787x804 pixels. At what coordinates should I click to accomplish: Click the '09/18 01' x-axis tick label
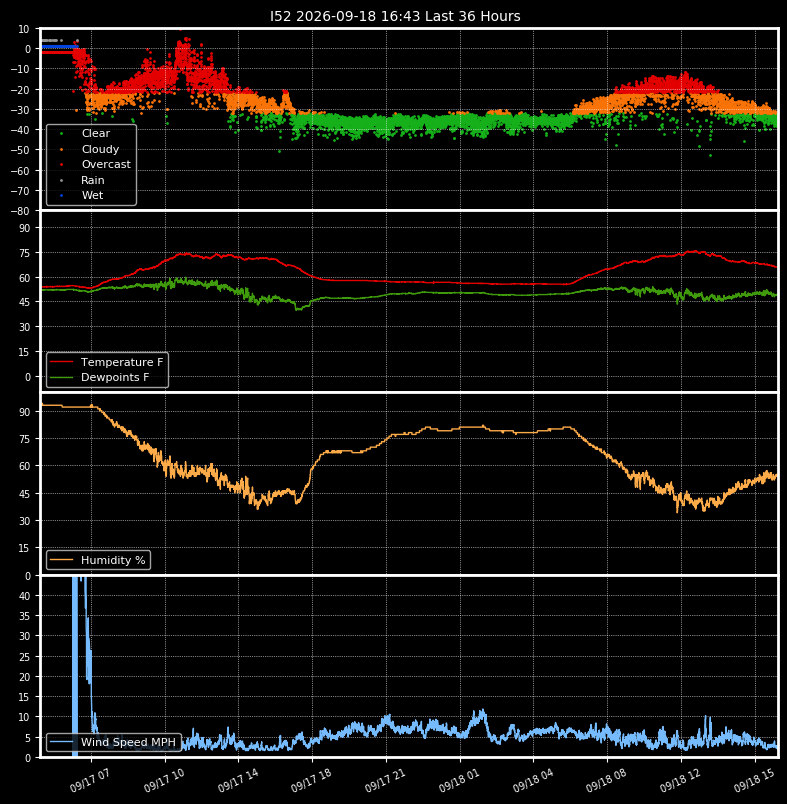tap(458, 781)
